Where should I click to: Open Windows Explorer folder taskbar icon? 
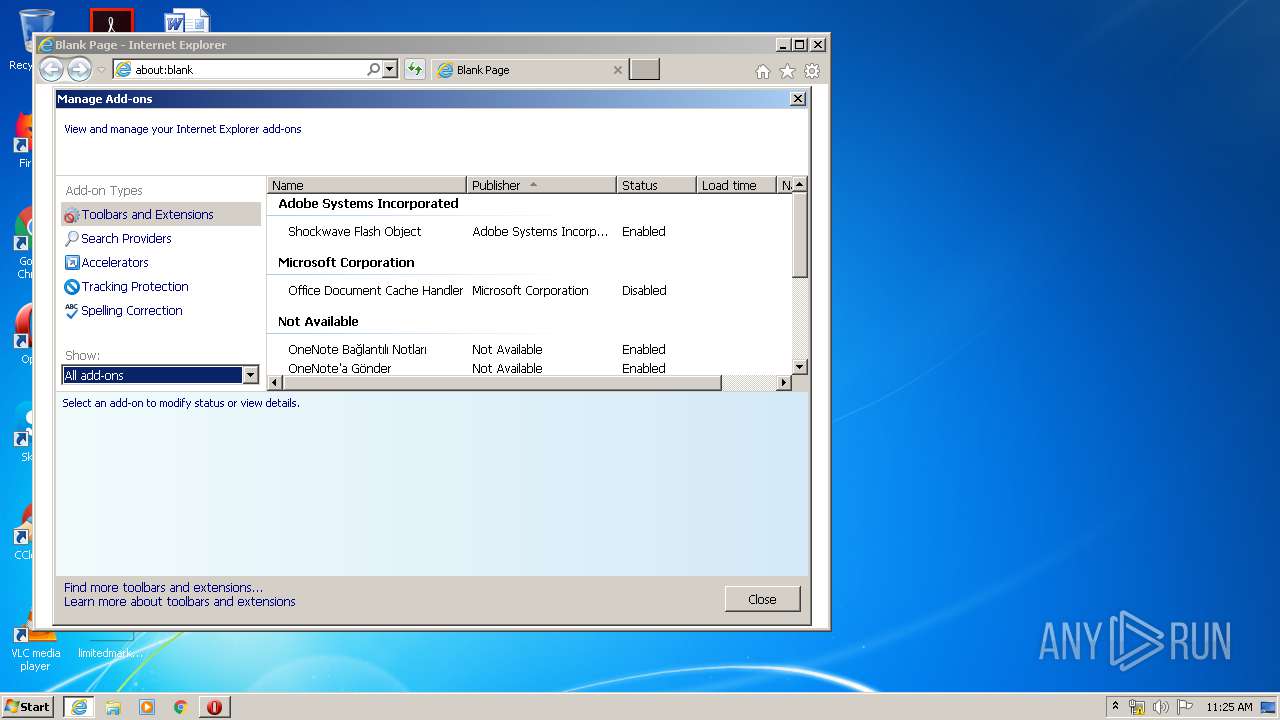pos(113,707)
